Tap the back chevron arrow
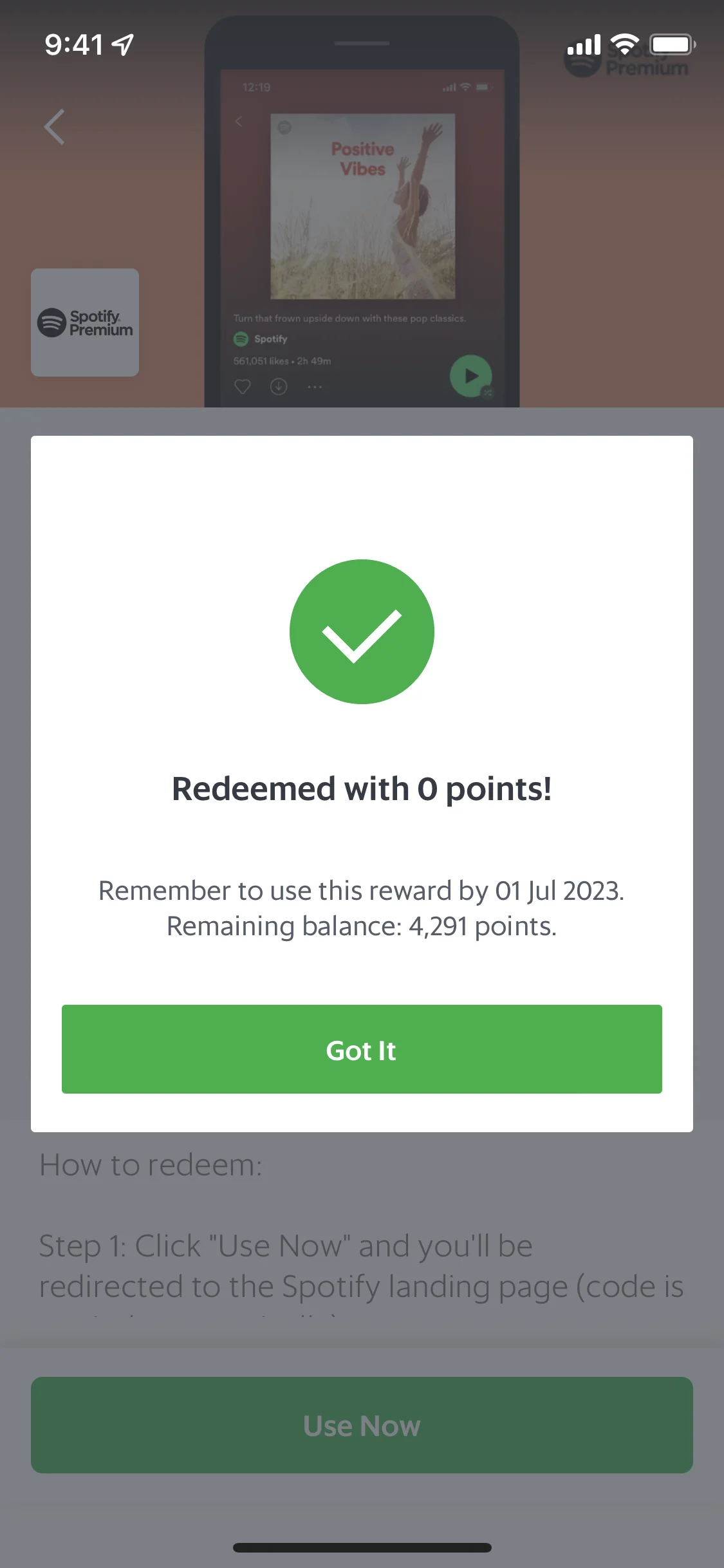The width and height of the screenshot is (724, 1568). coord(55,127)
